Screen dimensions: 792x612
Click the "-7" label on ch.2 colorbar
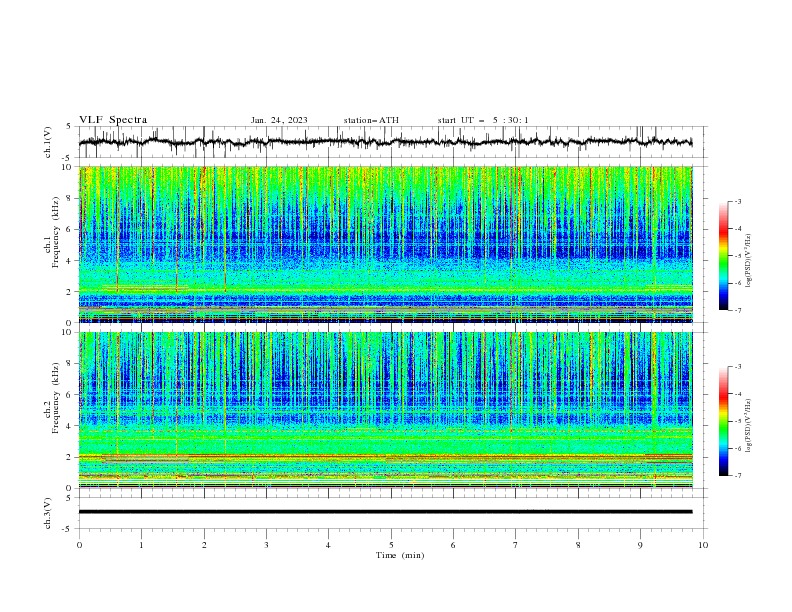(x=737, y=476)
